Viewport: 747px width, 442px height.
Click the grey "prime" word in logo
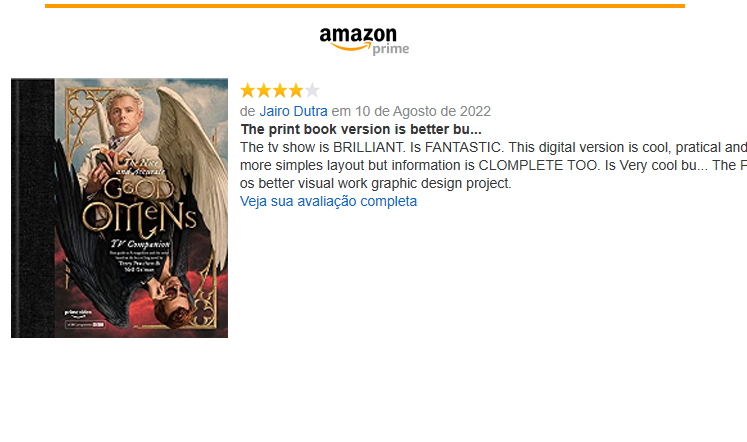(x=391, y=49)
